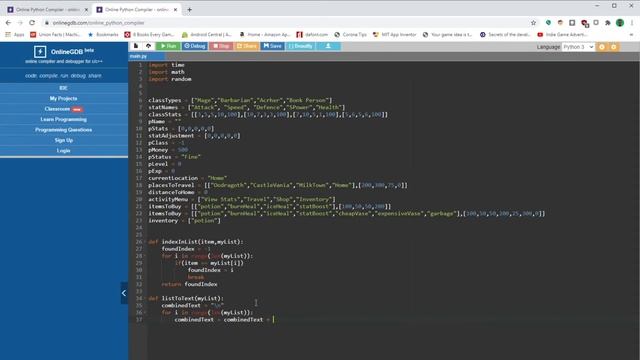The image size is (640, 360).
Task: Beautify the source code
Action: pos(300,46)
